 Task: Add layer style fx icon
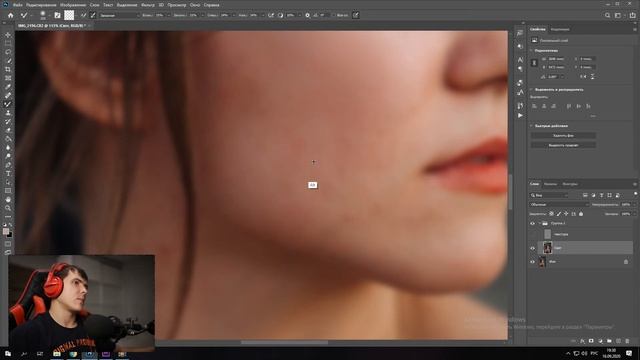[x=582, y=341]
